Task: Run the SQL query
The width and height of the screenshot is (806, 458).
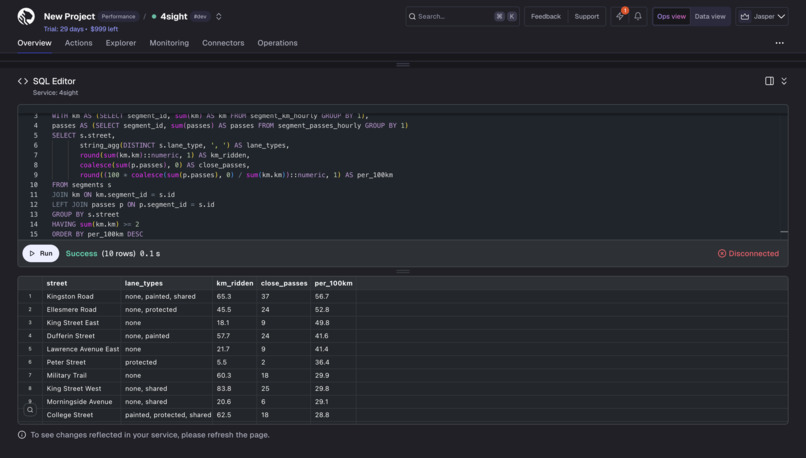Action: (x=41, y=253)
